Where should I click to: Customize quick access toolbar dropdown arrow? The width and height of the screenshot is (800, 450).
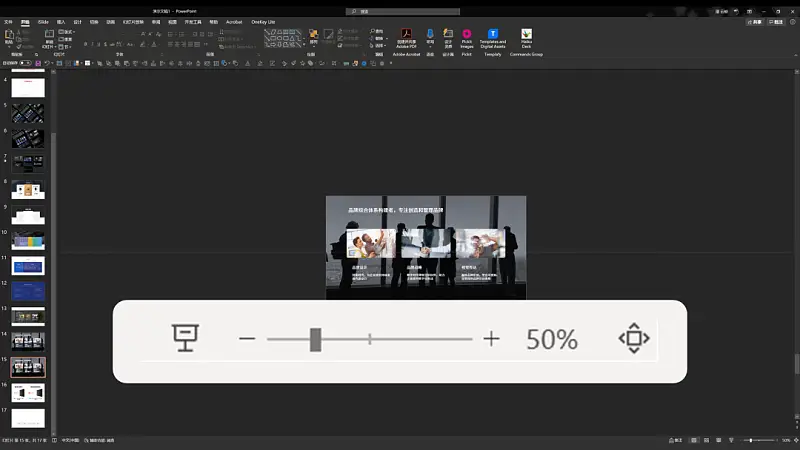[x=391, y=63]
